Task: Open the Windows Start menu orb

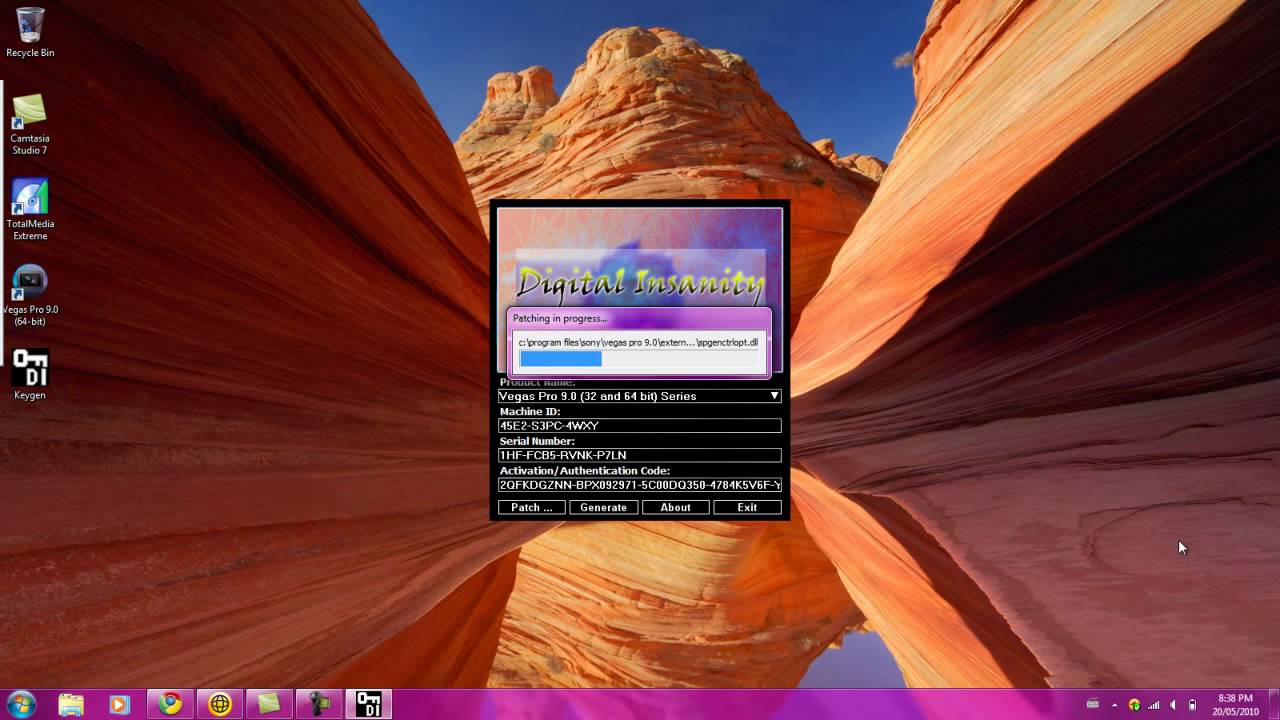Action: 22,704
